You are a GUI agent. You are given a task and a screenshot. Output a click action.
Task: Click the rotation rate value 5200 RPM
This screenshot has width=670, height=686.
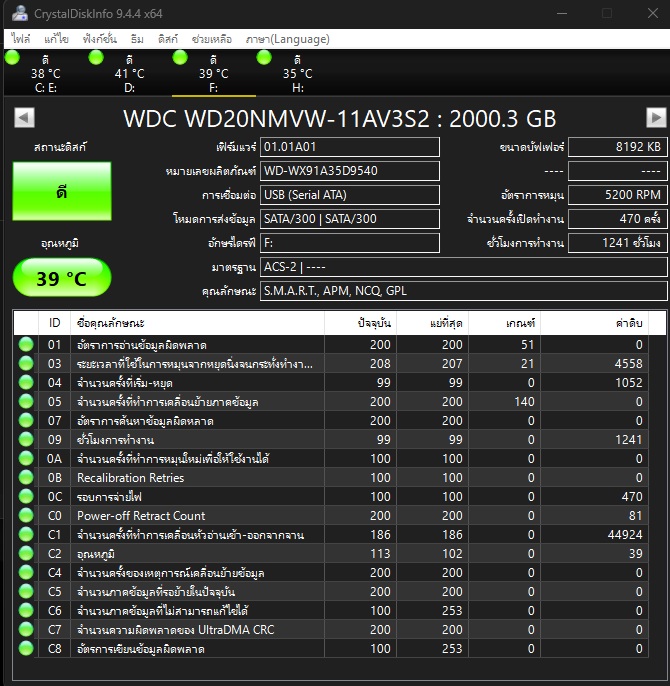point(617,195)
